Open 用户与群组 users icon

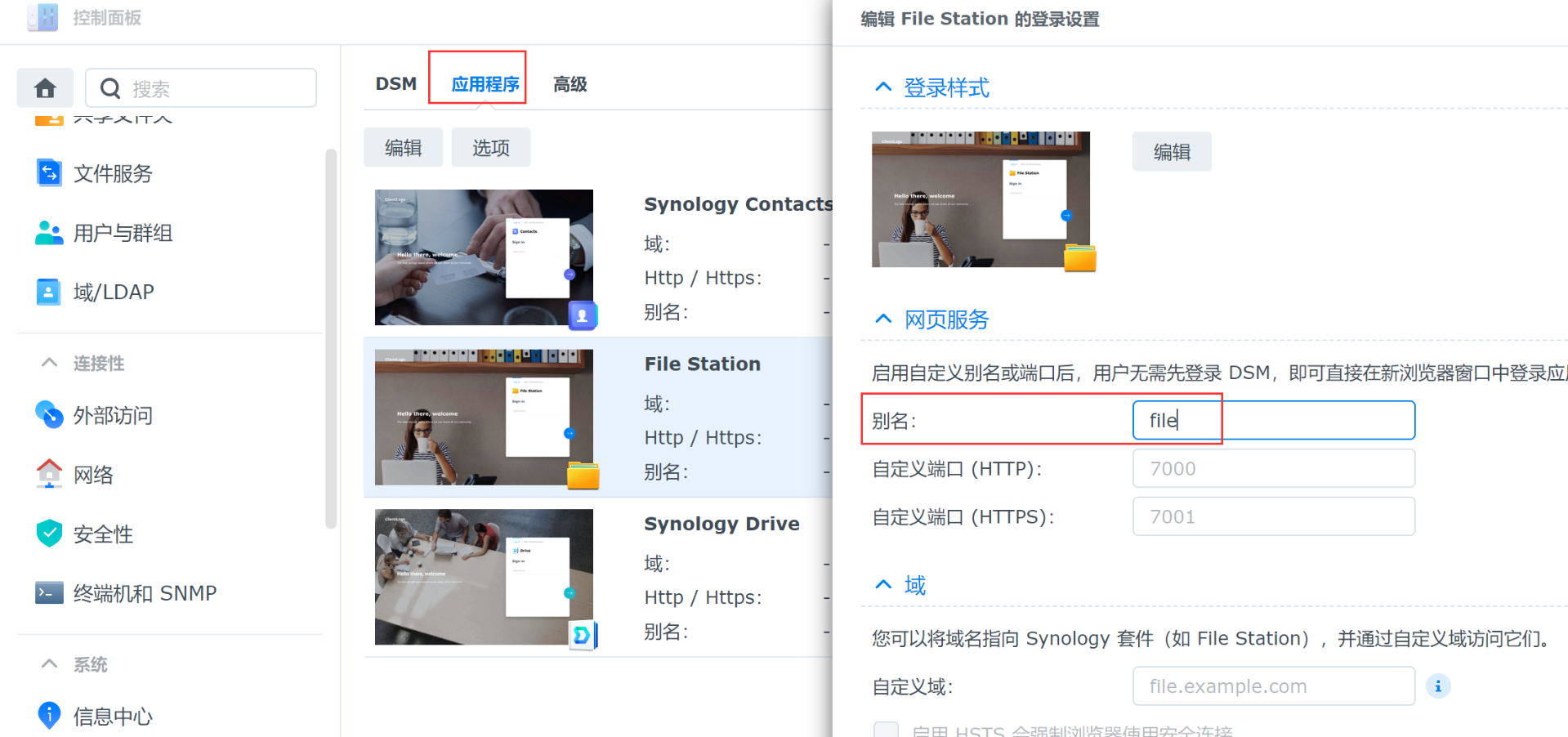coord(49,233)
